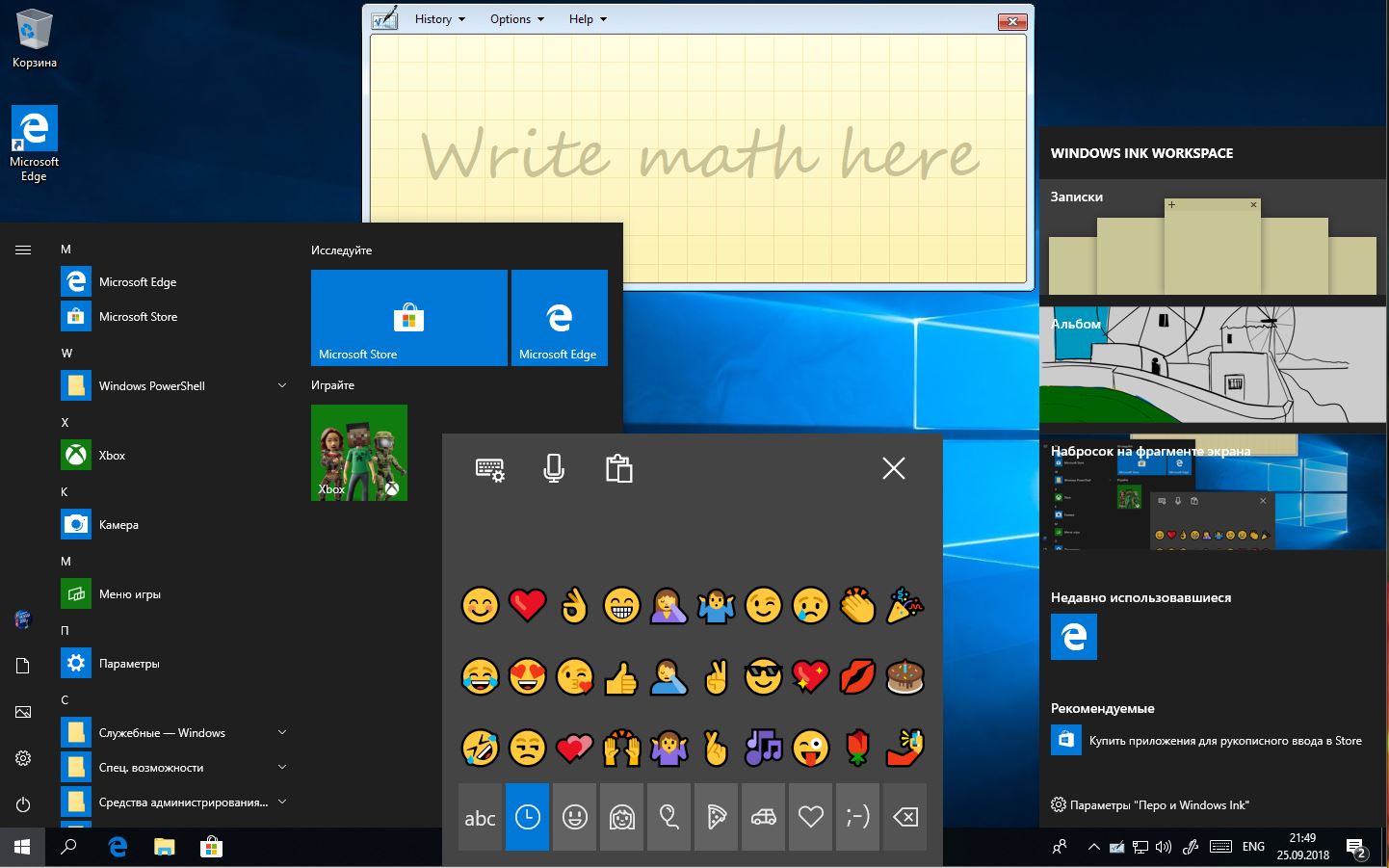Click the Microsoft Edge live tile
The height and width of the screenshot is (868, 1389).
point(560,318)
